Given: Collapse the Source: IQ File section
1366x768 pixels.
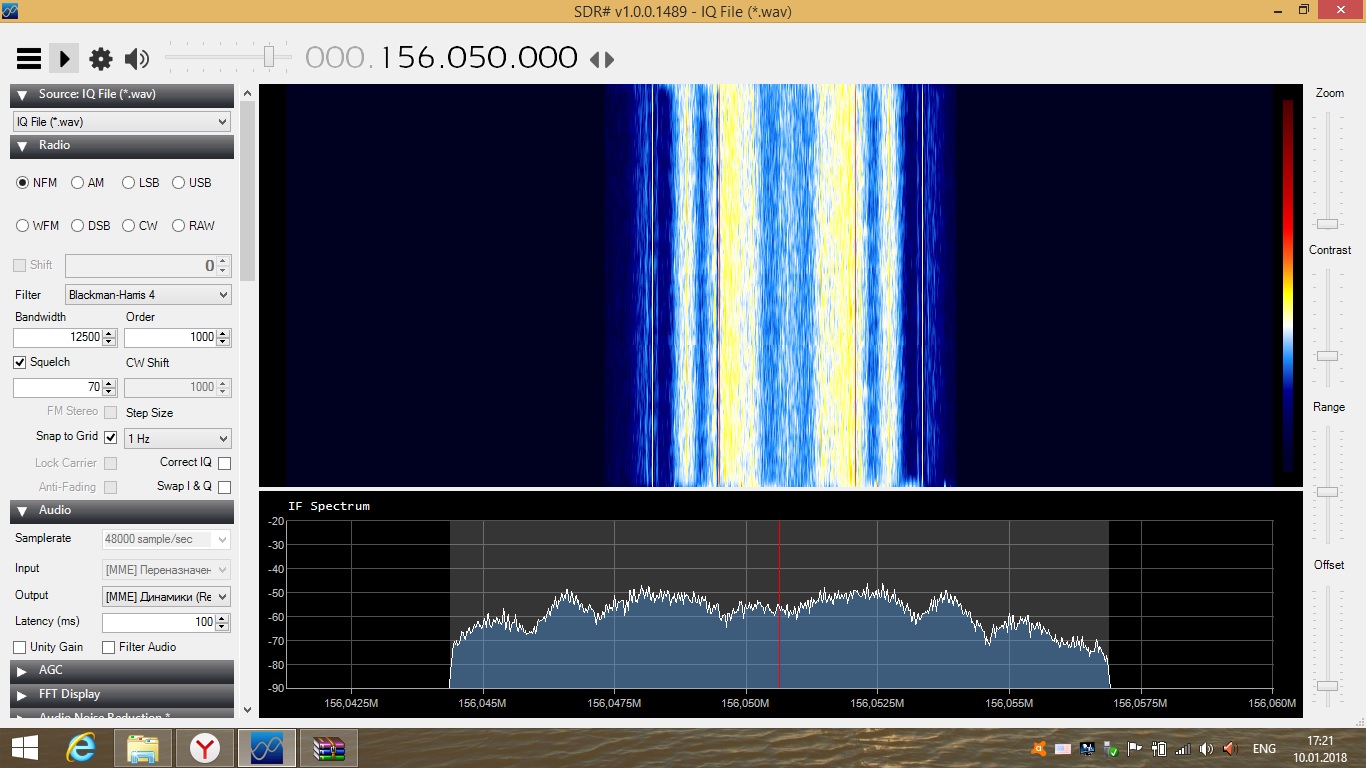Looking at the screenshot, I should tap(122, 95).
